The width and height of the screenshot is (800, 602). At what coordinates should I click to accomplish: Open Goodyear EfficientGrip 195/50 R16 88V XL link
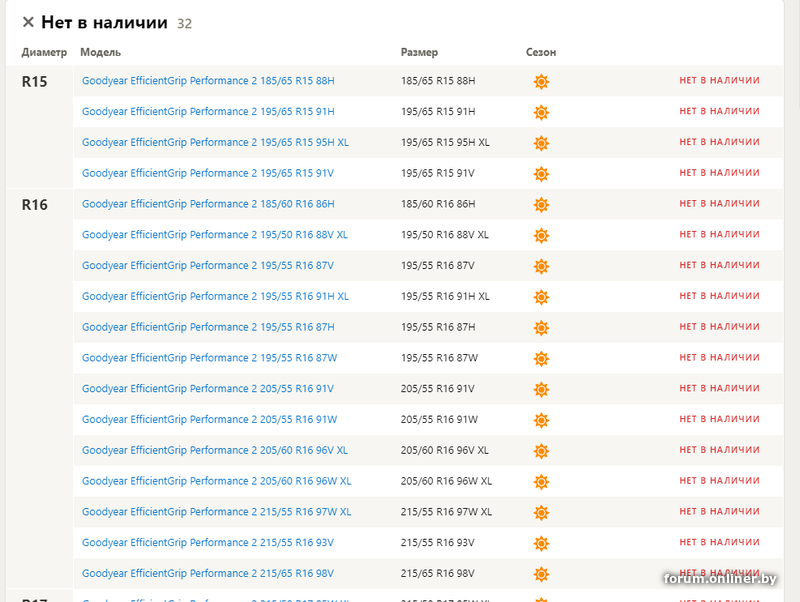(215, 235)
